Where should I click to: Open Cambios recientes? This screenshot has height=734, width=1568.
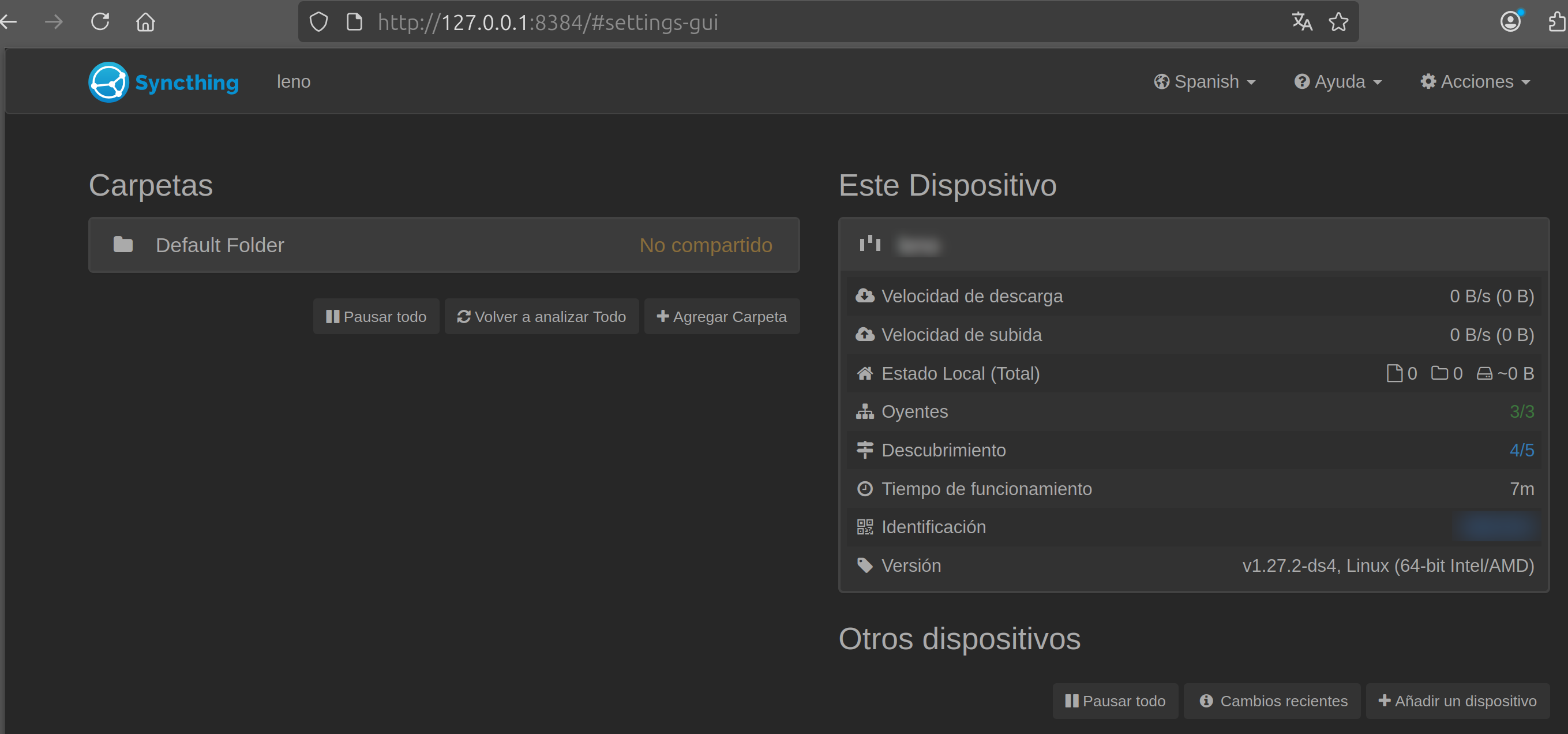1273,701
